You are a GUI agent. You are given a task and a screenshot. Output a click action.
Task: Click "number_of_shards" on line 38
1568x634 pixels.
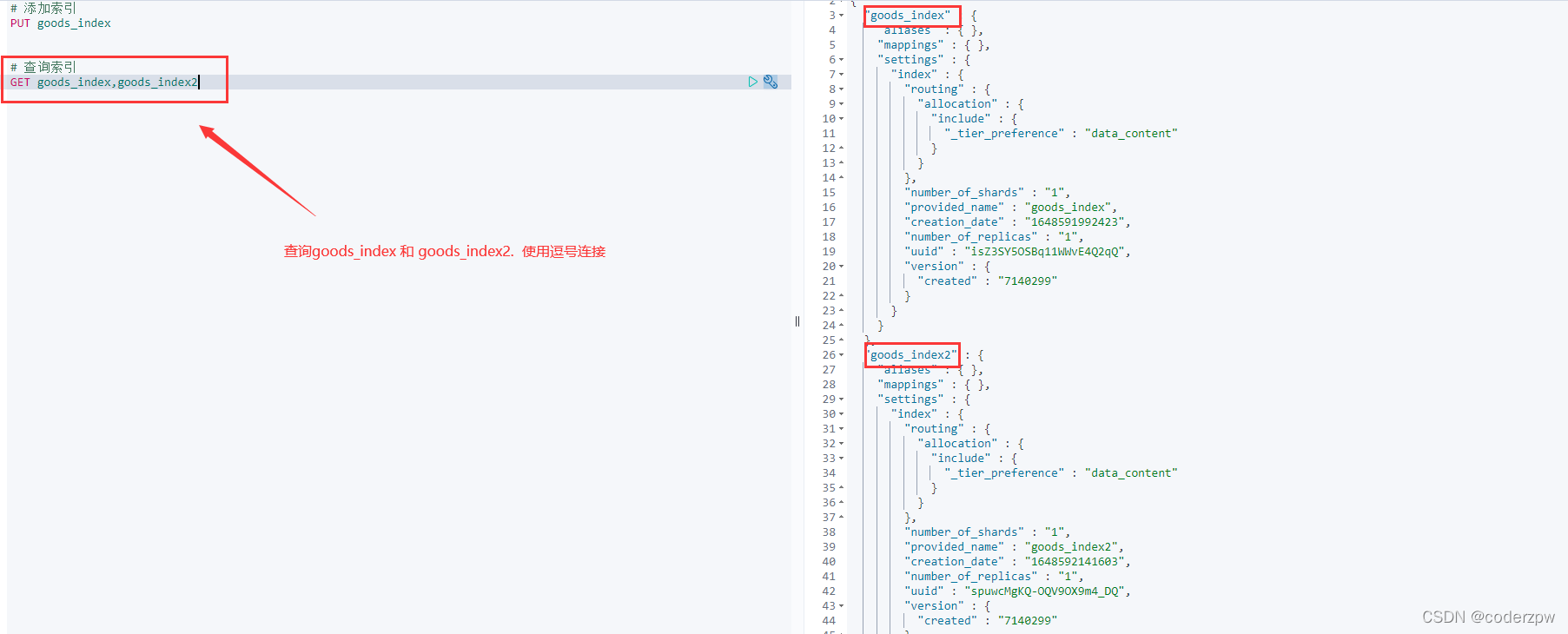click(x=964, y=532)
